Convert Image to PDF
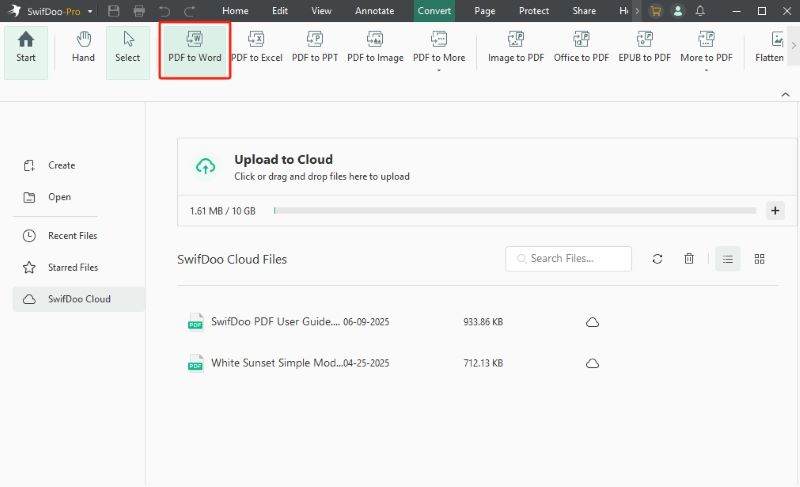This screenshot has width=800, height=487. click(x=516, y=47)
